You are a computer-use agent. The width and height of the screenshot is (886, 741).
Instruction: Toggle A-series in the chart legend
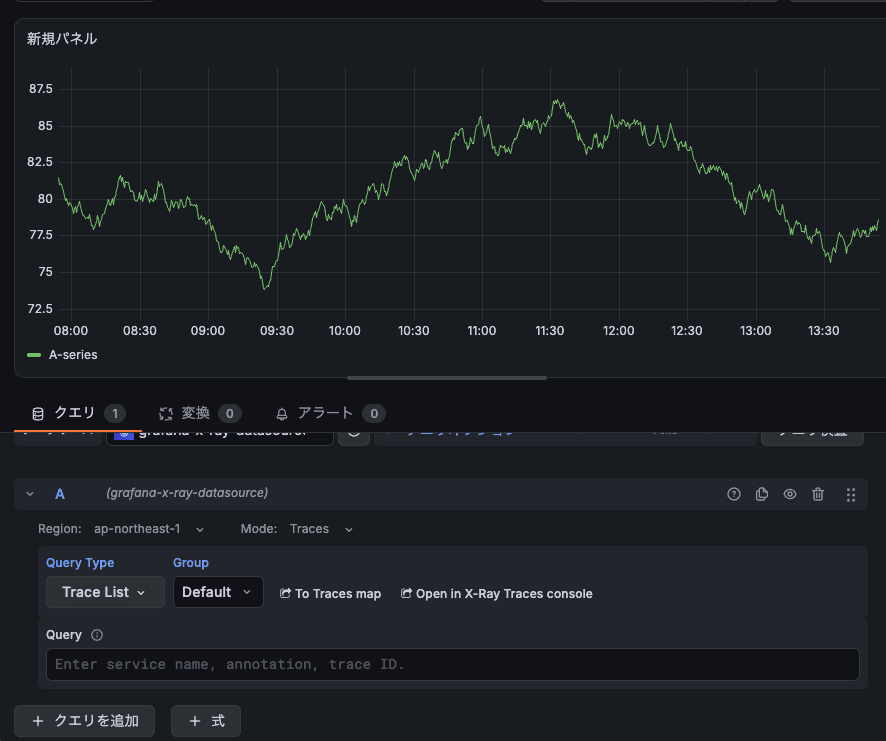(x=73, y=355)
